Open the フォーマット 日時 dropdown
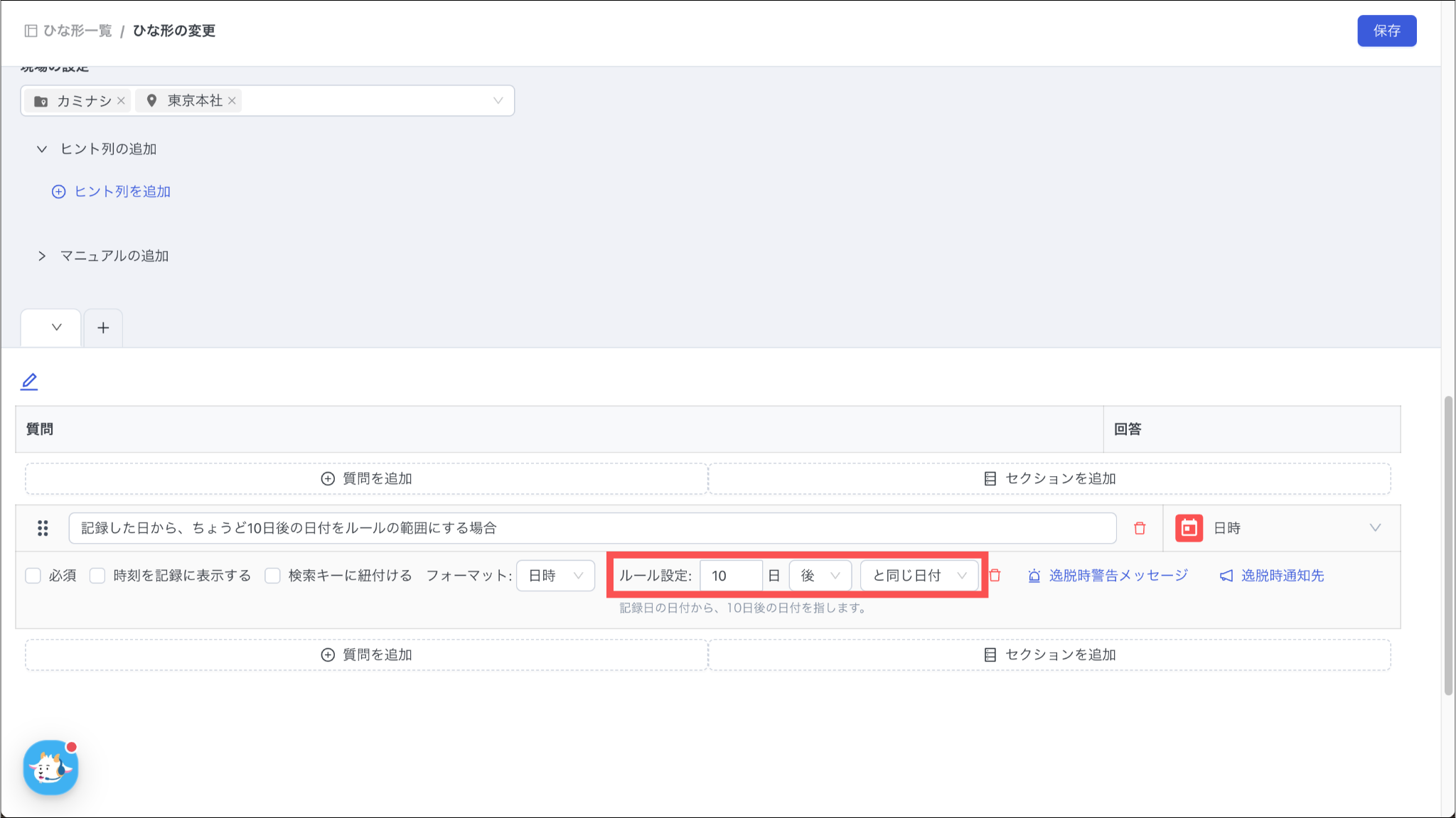Image resolution: width=1456 pixels, height=818 pixels. click(x=555, y=576)
